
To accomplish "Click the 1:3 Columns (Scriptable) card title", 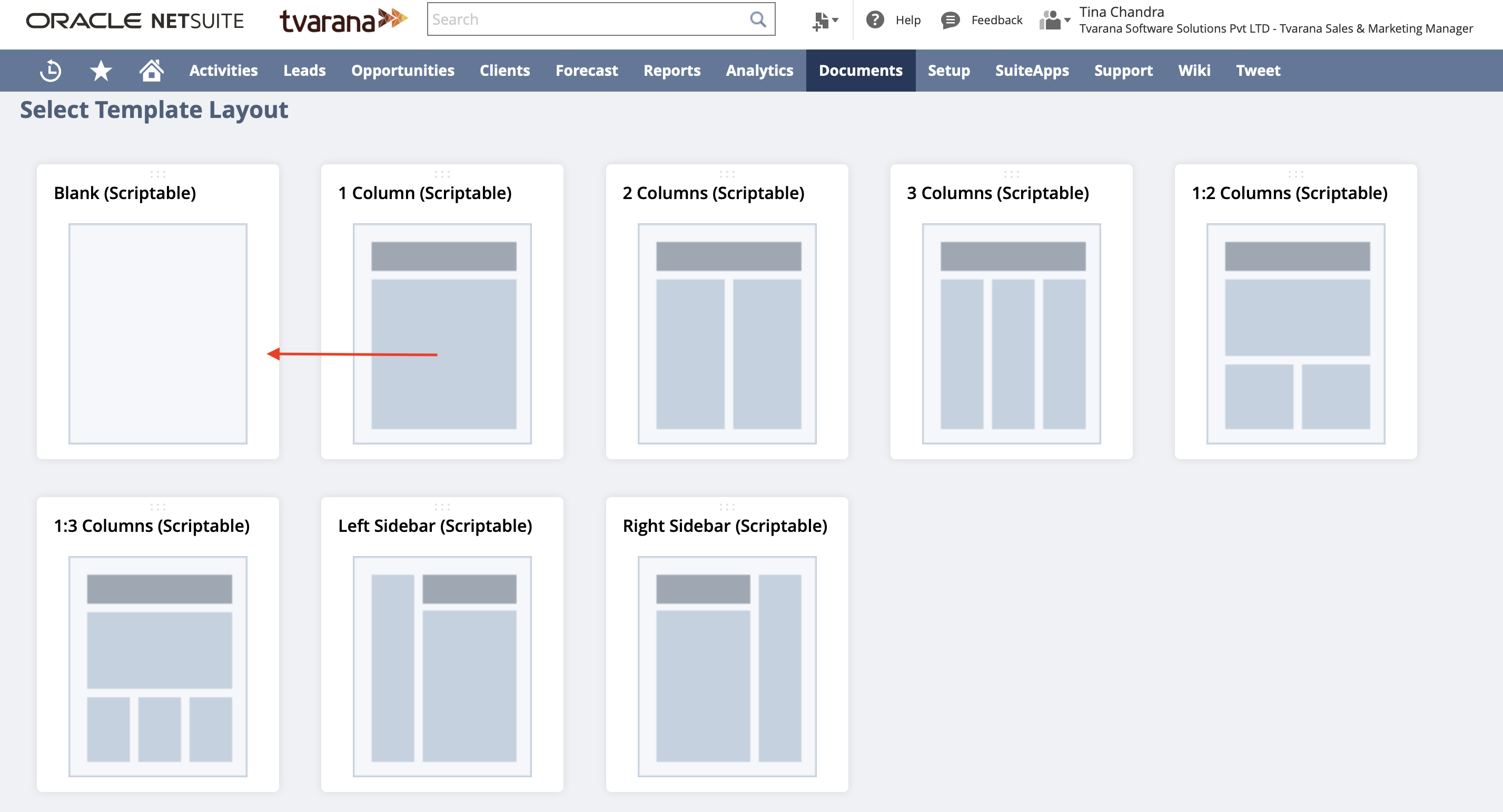I will pos(152,526).
